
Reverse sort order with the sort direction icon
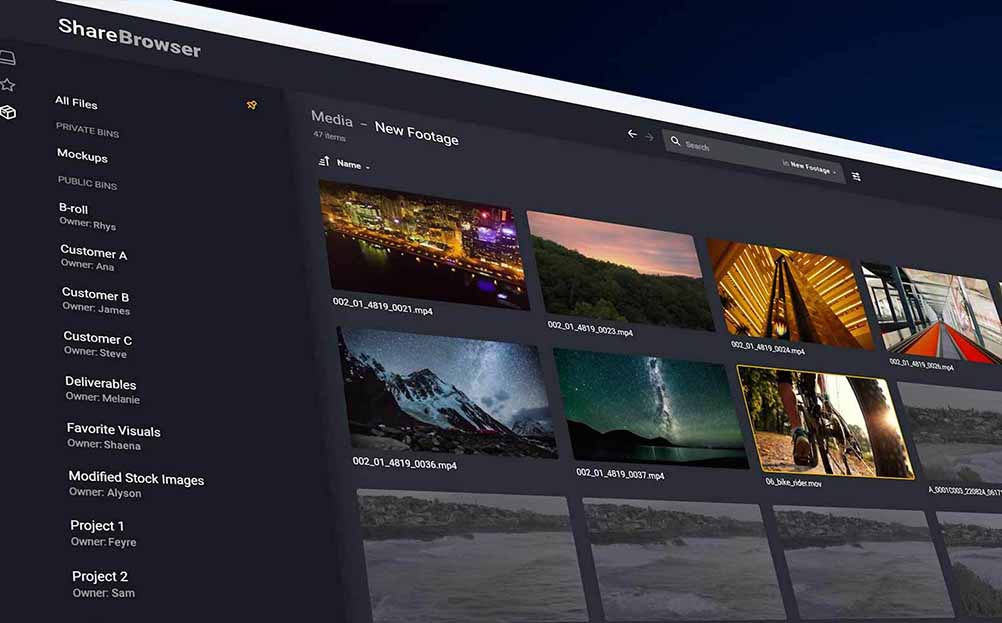click(324, 161)
